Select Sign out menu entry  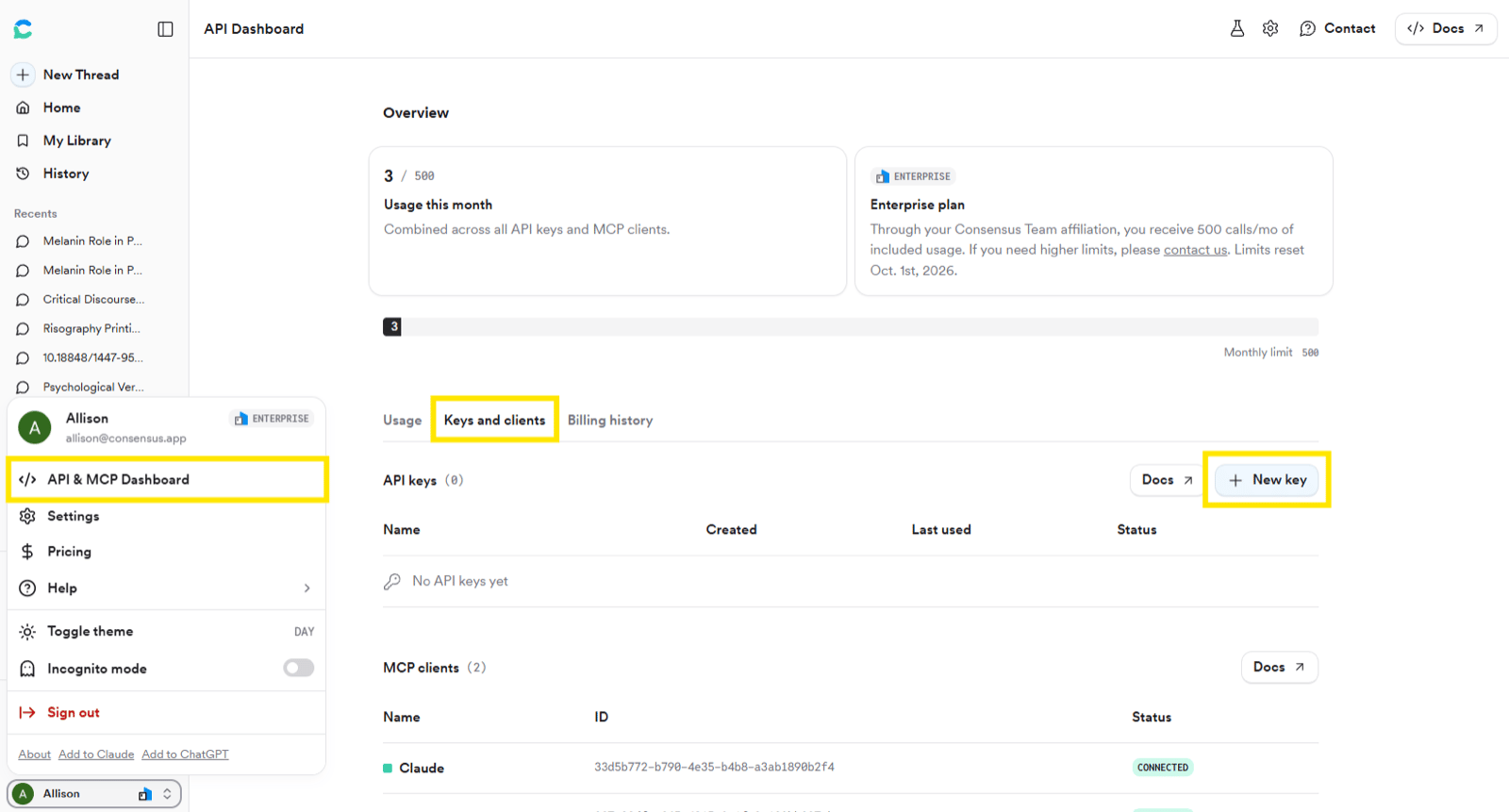[x=167, y=713]
